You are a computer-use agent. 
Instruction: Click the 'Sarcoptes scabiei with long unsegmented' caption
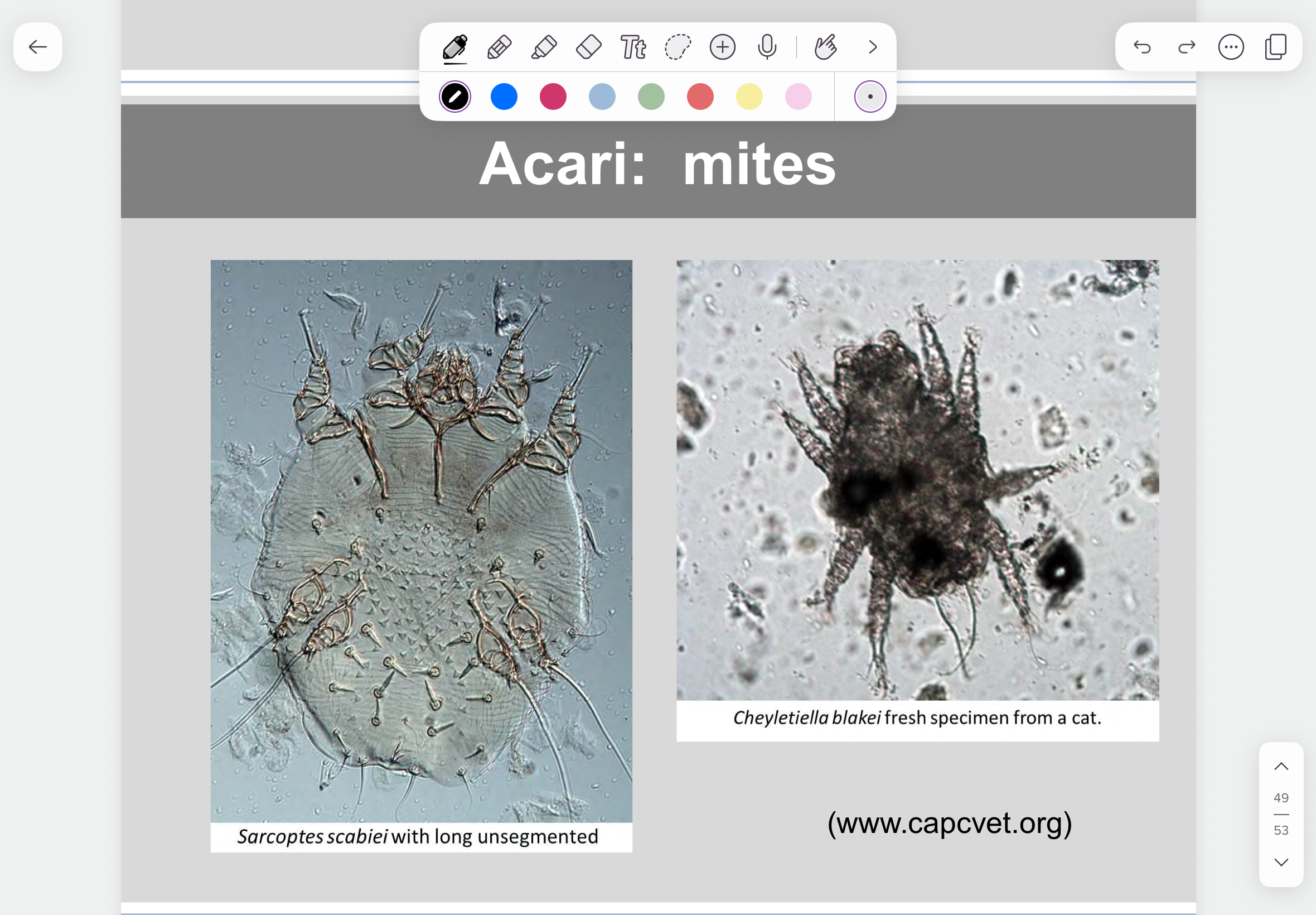[418, 836]
